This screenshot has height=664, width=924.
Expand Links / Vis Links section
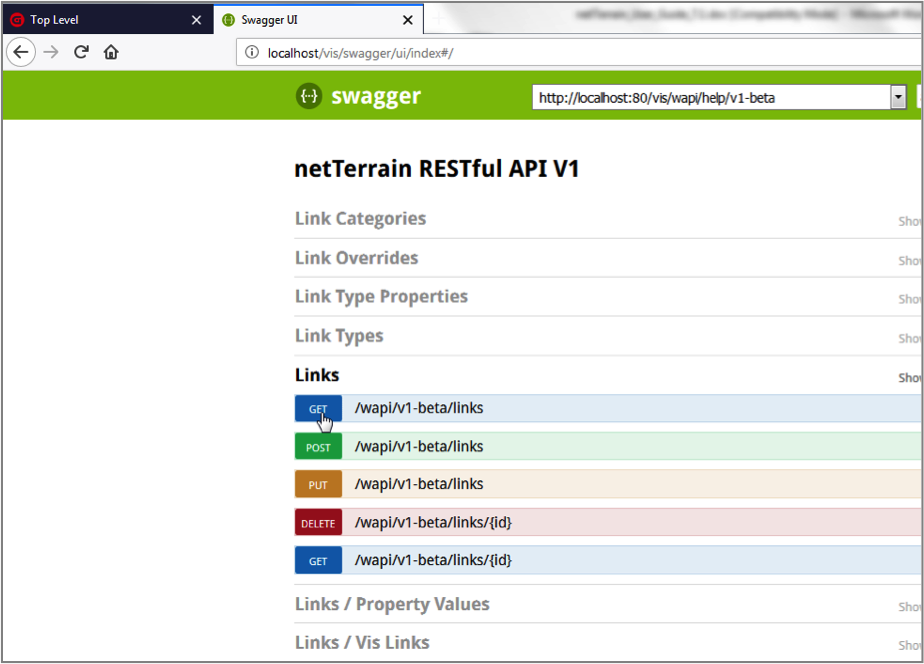[362, 643]
